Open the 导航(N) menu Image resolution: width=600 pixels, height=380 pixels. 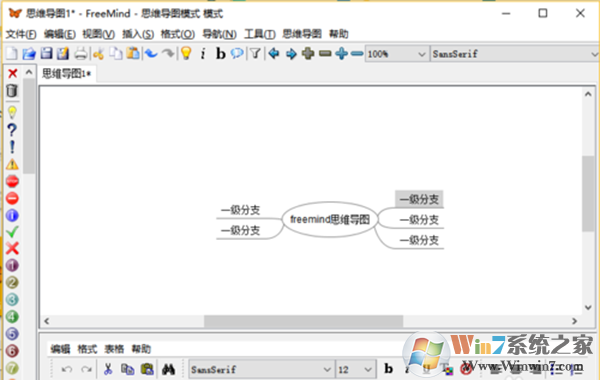219,34
